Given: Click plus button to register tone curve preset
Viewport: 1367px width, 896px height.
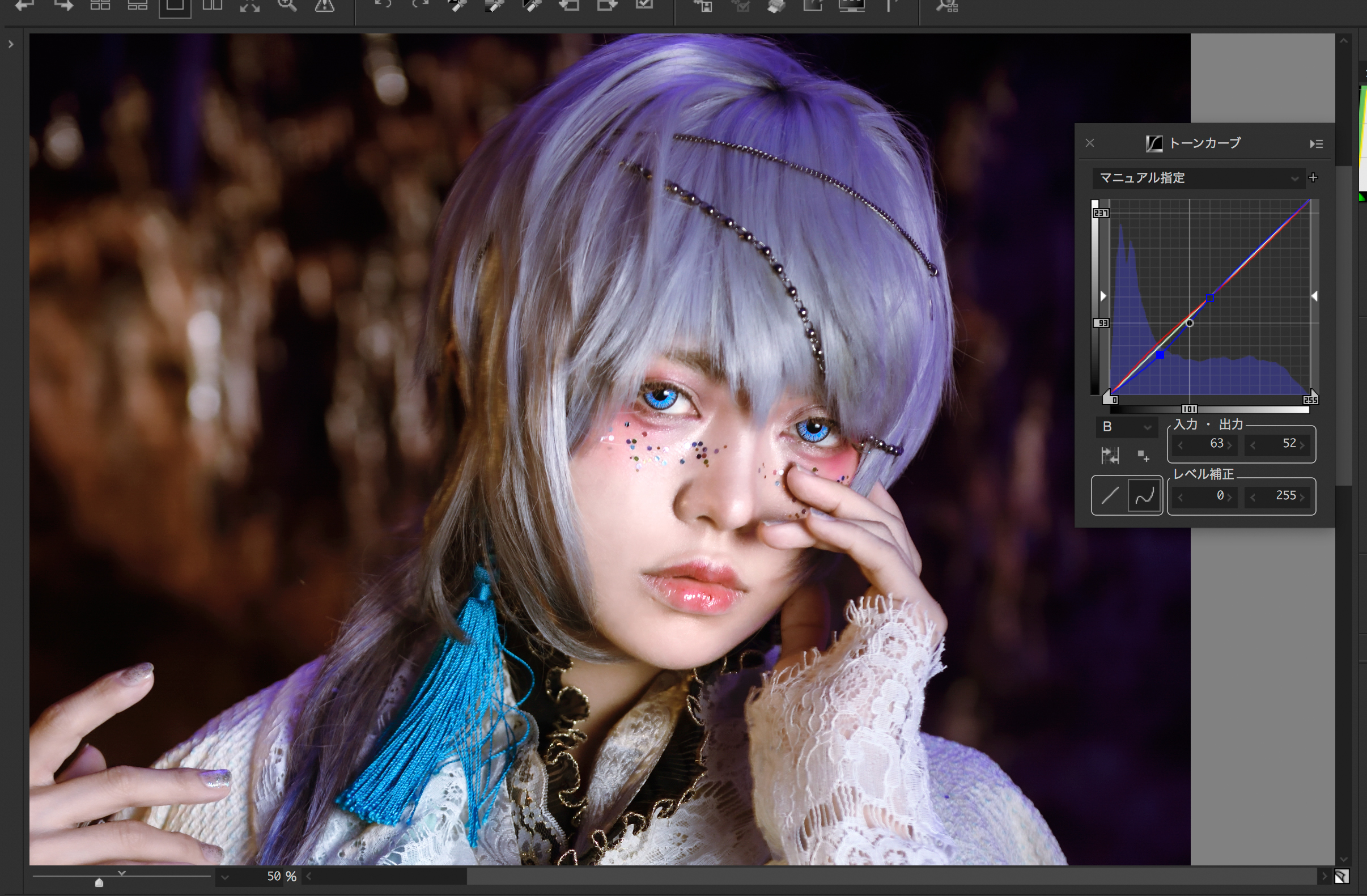Looking at the screenshot, I should point(1314,177).
